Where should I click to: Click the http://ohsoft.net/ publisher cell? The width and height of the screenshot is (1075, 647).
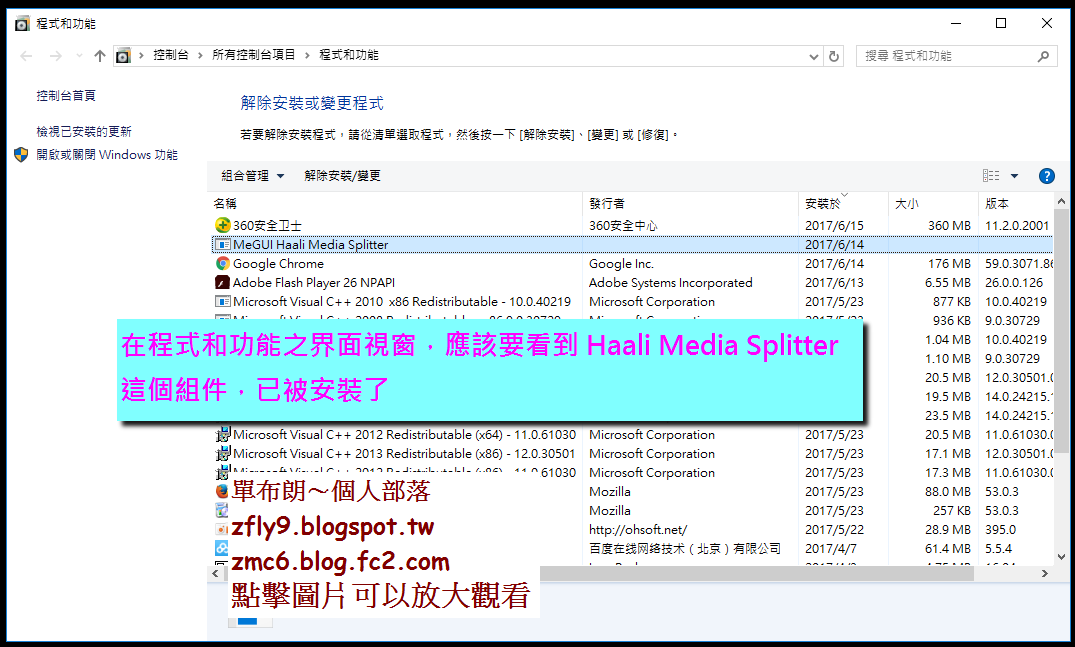638,530
